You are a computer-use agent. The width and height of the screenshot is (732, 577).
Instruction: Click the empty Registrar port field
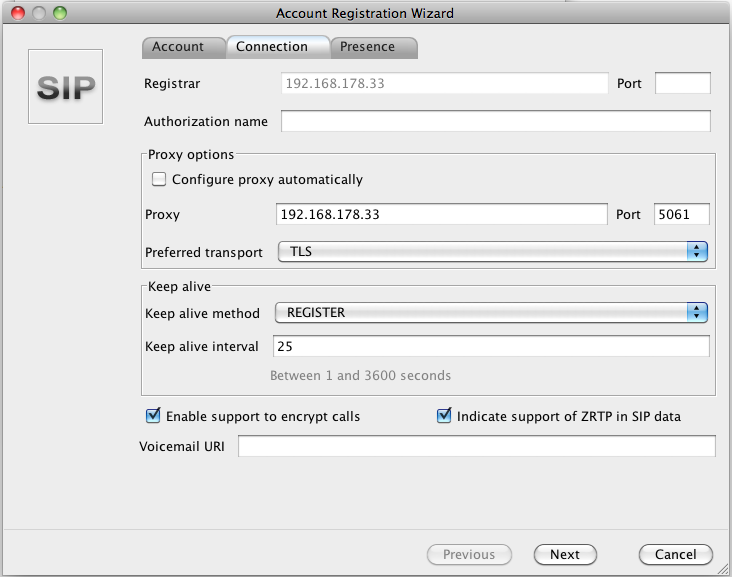point(682,84)
